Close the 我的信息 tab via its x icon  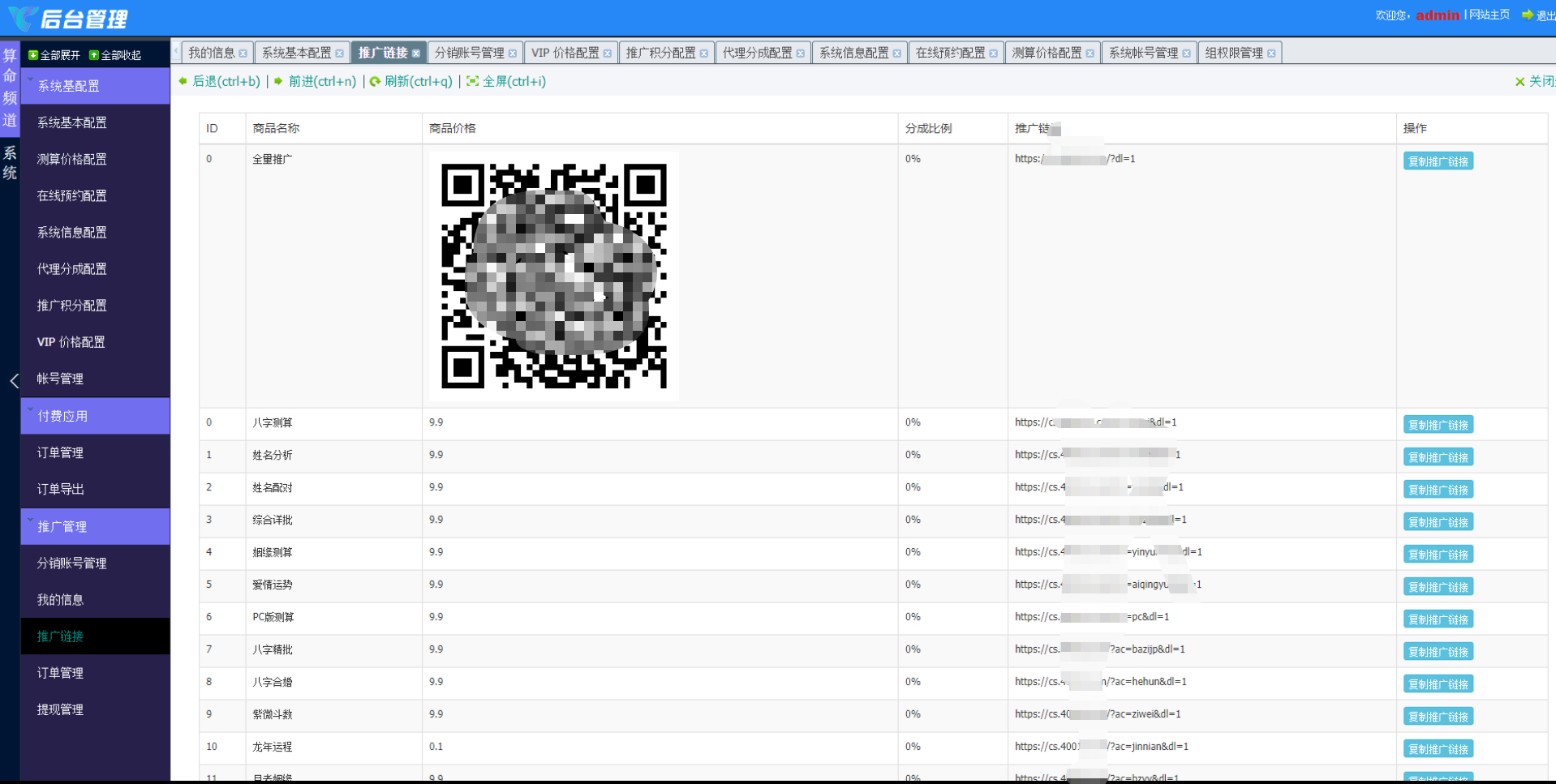[x=243, y=54]
